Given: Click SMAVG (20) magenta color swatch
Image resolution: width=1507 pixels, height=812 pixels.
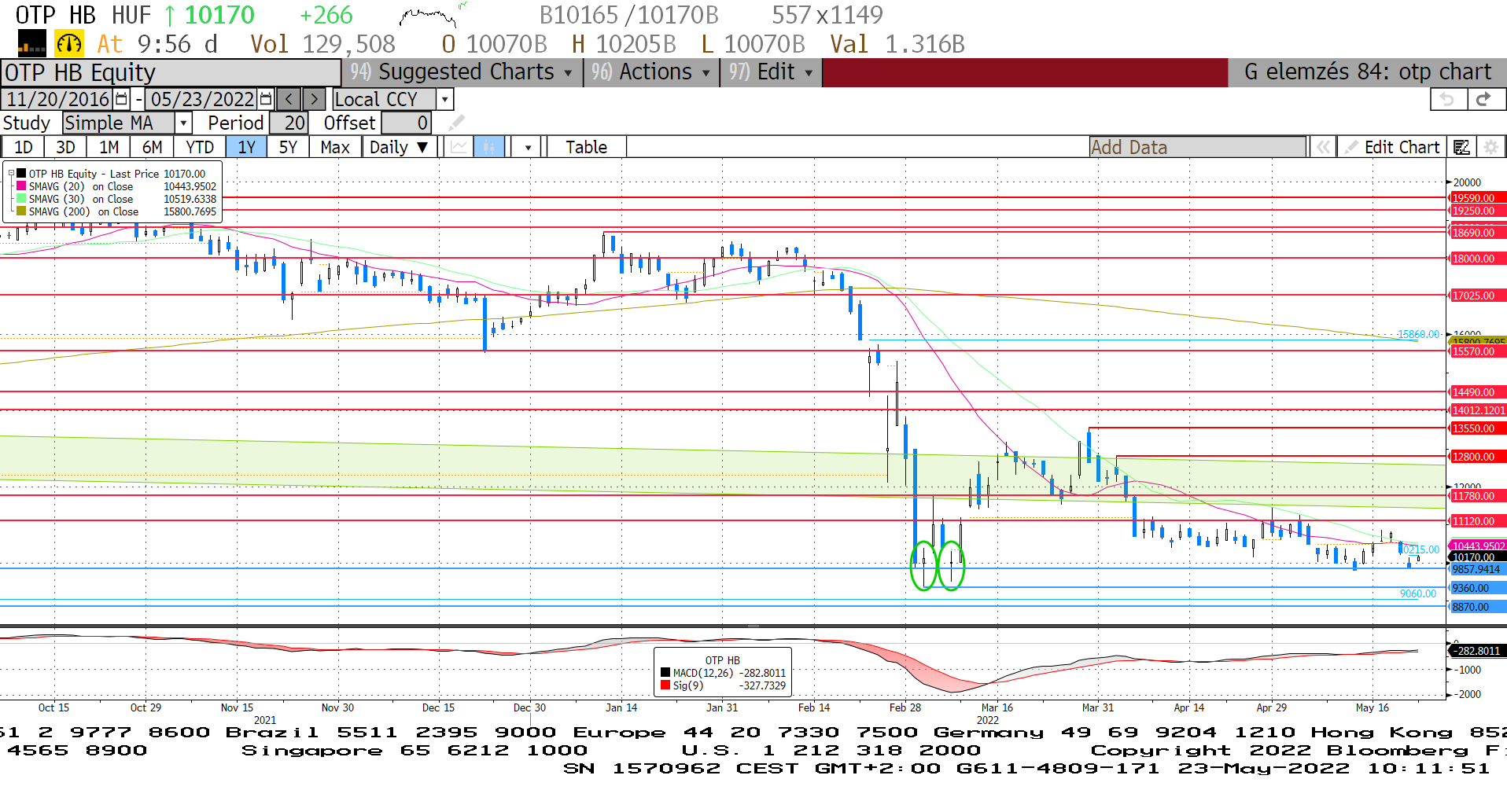Looking at the screenshot, I should (21, 186).
